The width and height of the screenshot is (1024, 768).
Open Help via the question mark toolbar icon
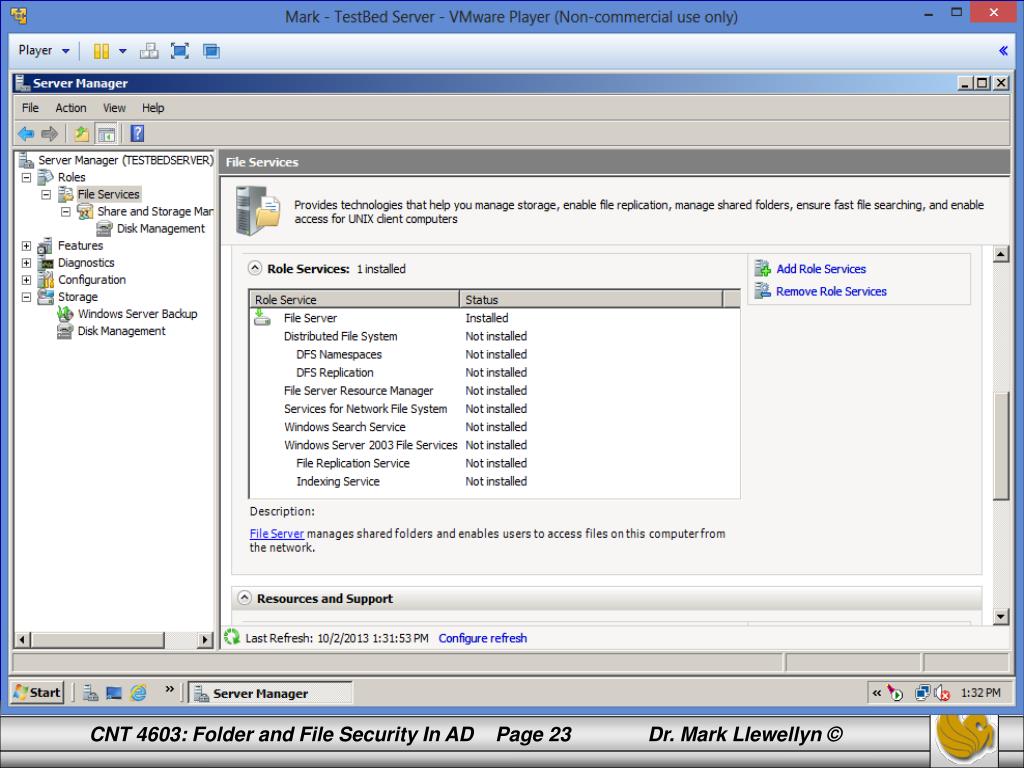coord(137,133)
